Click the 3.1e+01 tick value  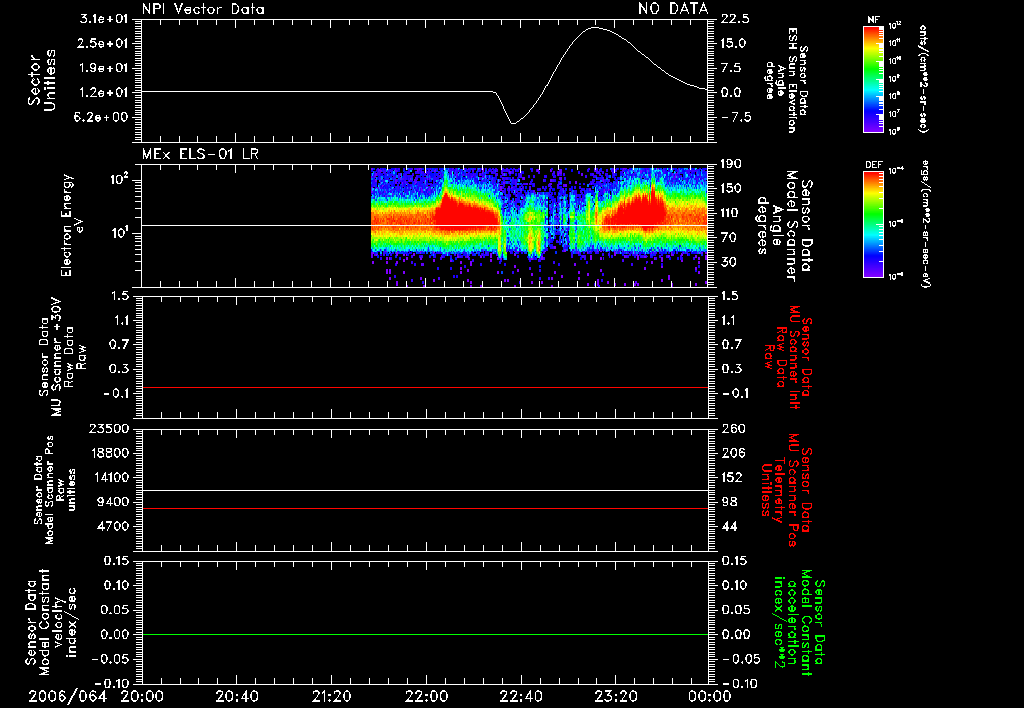pyautogui.click(x=104, y=19)
